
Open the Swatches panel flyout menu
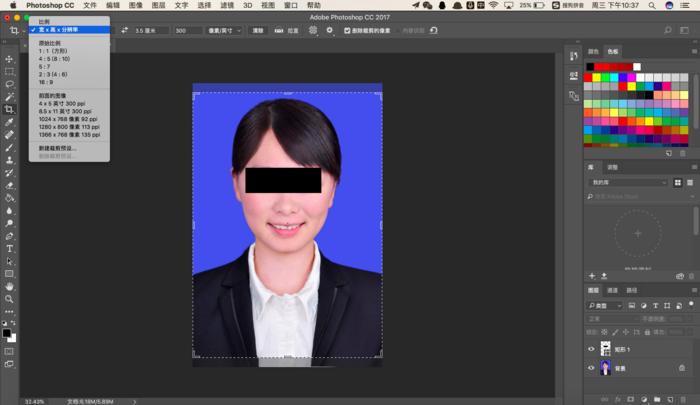[694, 51]
